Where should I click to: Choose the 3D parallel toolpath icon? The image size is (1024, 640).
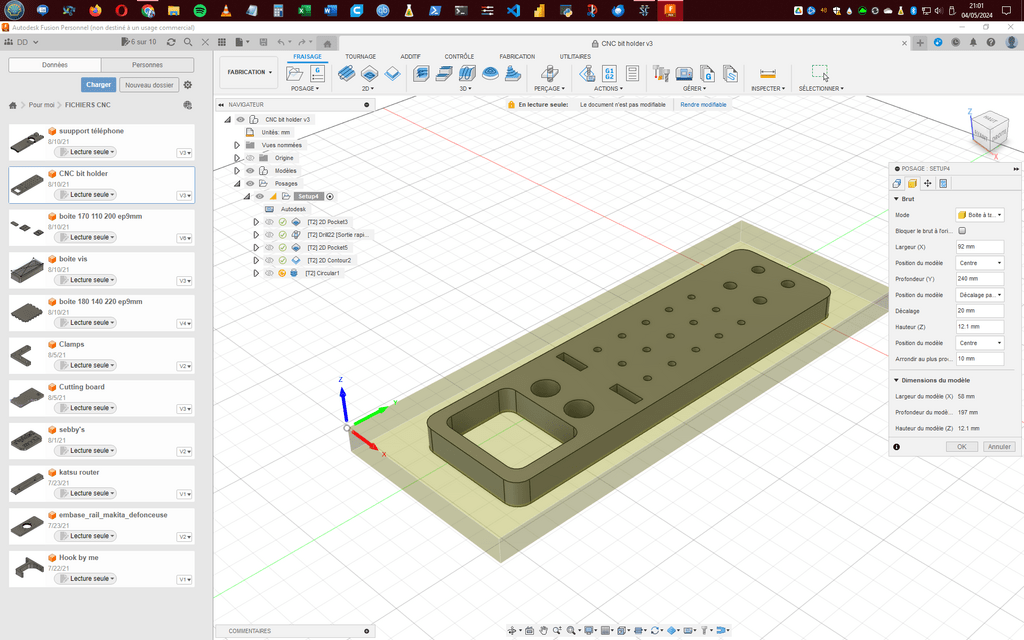(467, 74)
